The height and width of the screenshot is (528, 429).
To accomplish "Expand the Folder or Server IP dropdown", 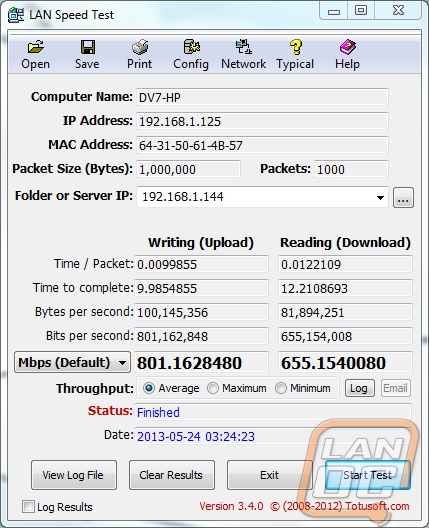I will 380,197.
